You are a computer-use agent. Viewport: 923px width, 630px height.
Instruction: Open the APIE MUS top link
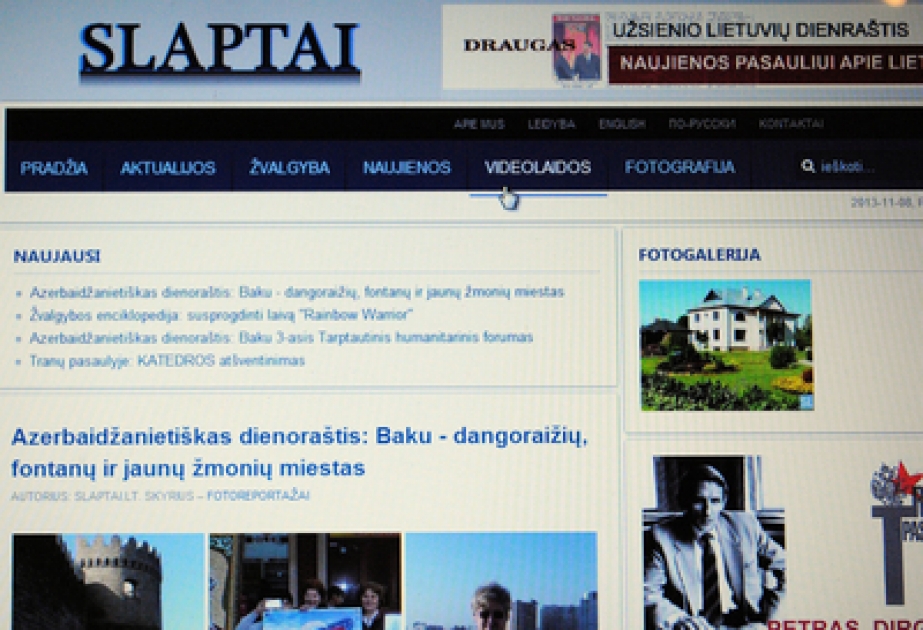point(479,124)
